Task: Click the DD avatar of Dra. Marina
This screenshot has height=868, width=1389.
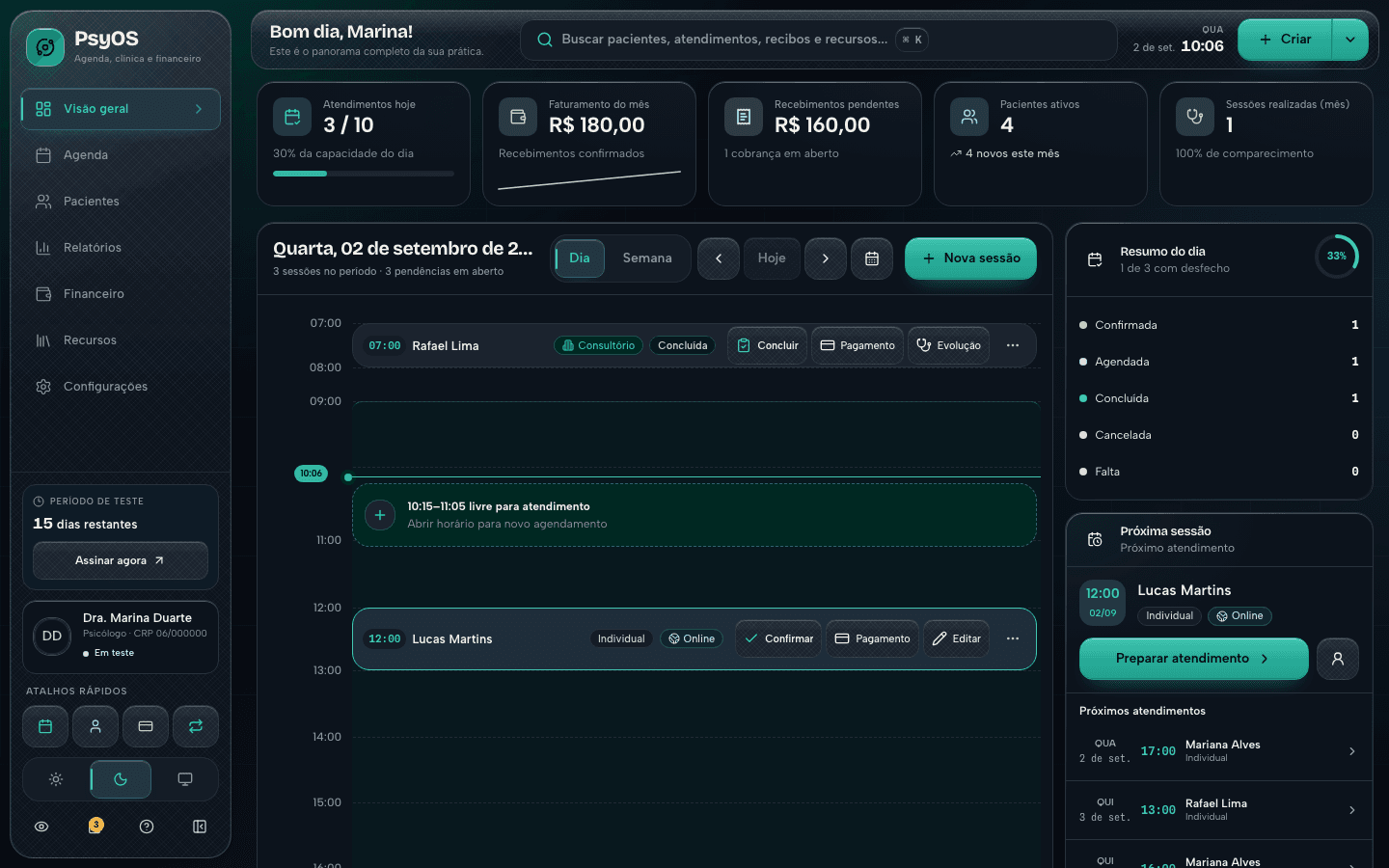Action: pos(52,637)
